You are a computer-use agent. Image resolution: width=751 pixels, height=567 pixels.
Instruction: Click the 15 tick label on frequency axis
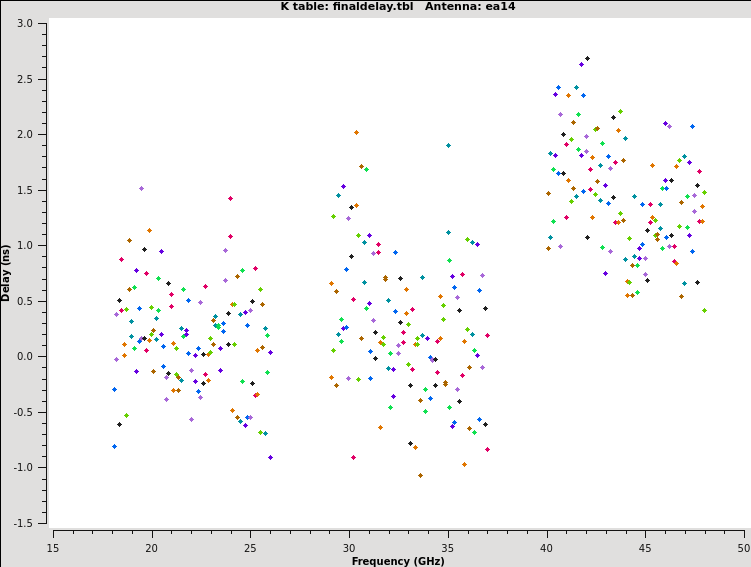pyautogui.click(x=53, y=547)
